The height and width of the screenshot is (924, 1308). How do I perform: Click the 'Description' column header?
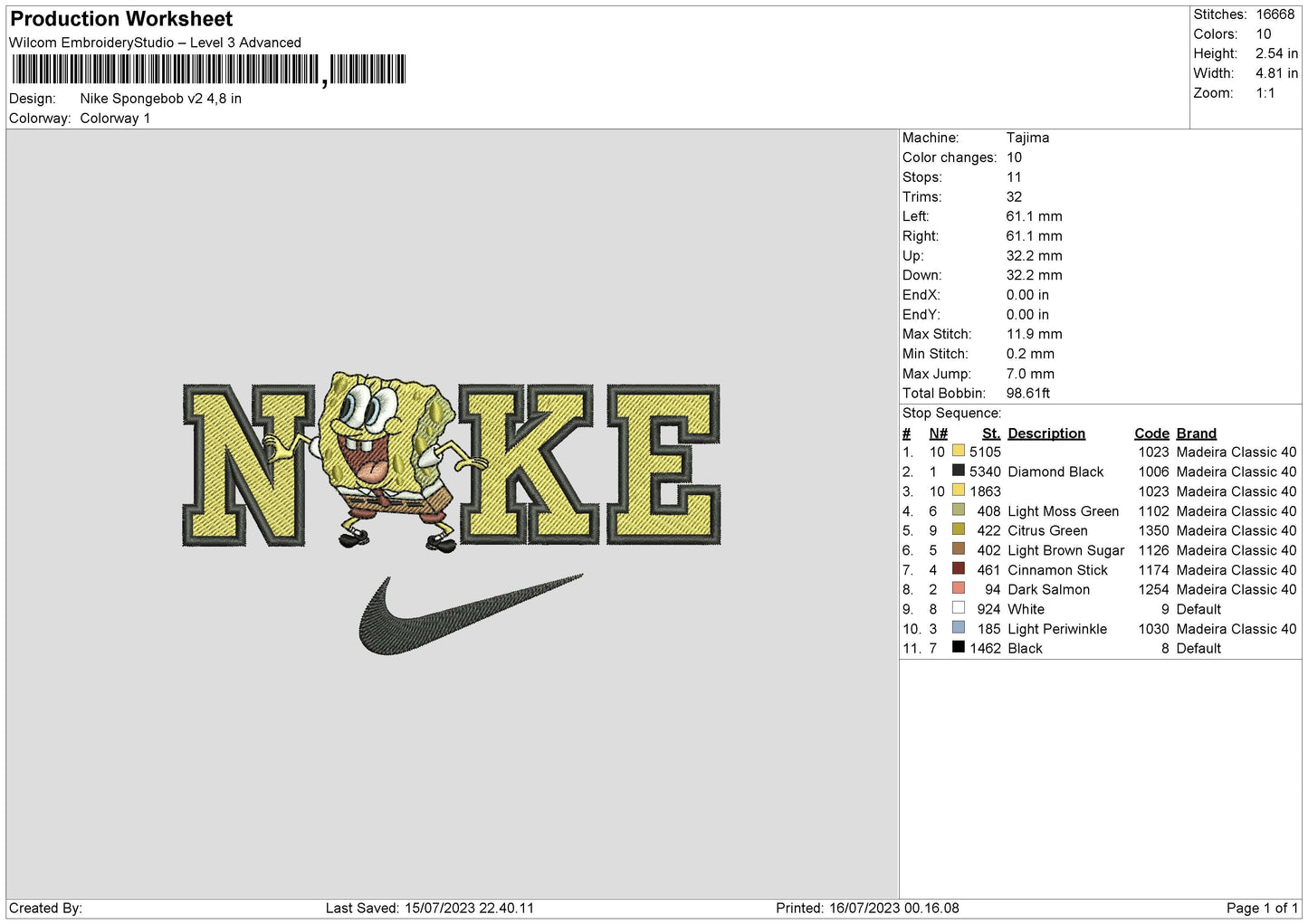click(x=1046, y=433)
